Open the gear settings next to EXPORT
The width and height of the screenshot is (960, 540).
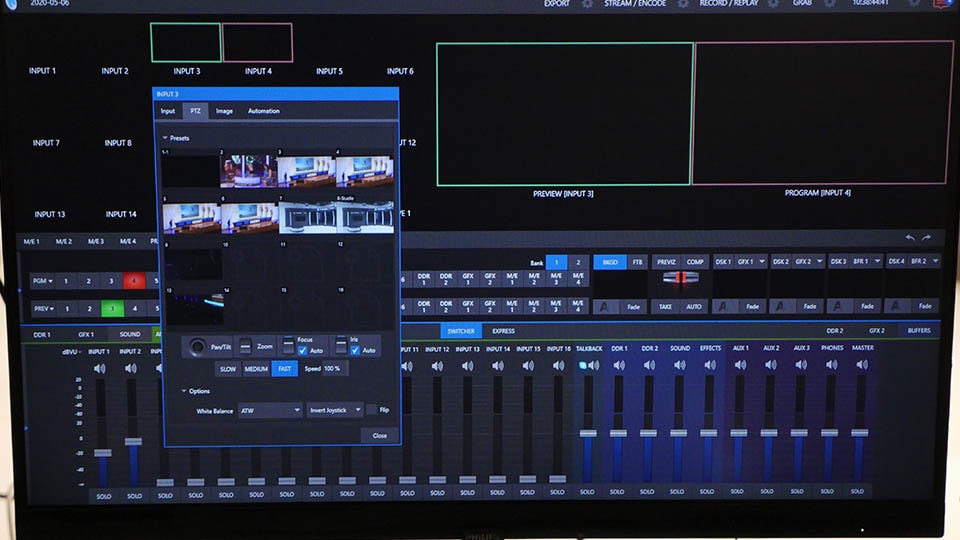(587, 4)
